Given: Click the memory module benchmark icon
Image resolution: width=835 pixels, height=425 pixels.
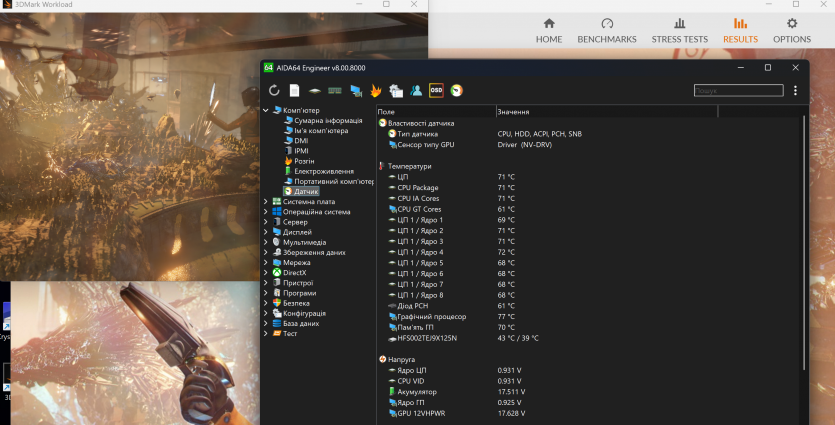Looking at the screenshot, I should [x=335, y=91].
